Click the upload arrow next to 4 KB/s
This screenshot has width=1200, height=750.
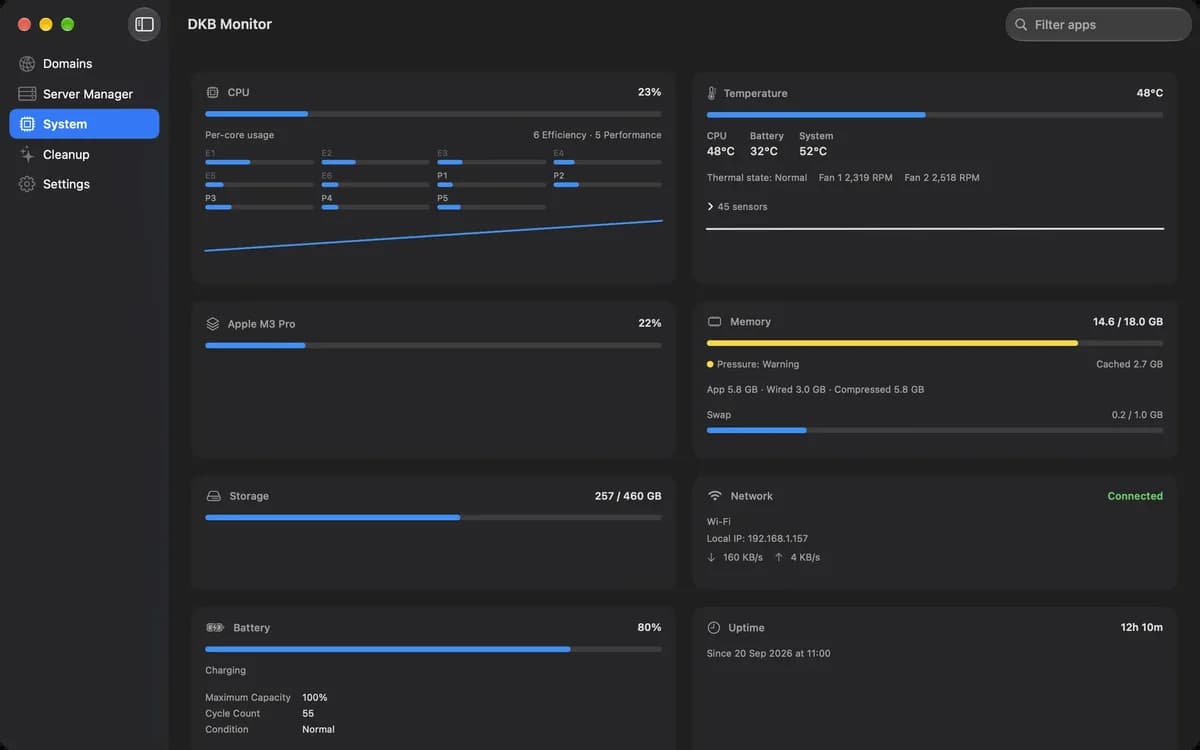(779, 557)
